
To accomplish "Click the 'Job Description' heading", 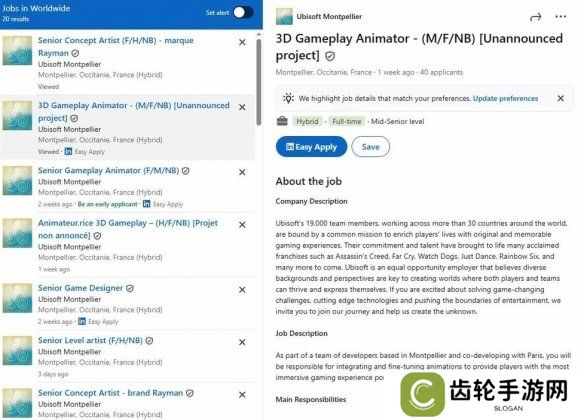I will (302, 334).
